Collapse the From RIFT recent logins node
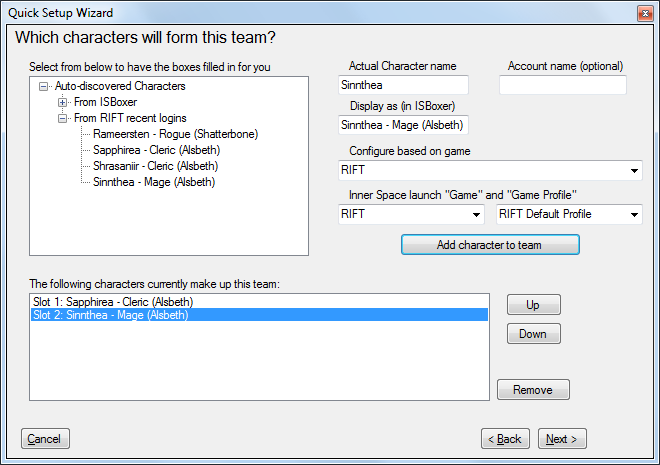 (62, 118)
